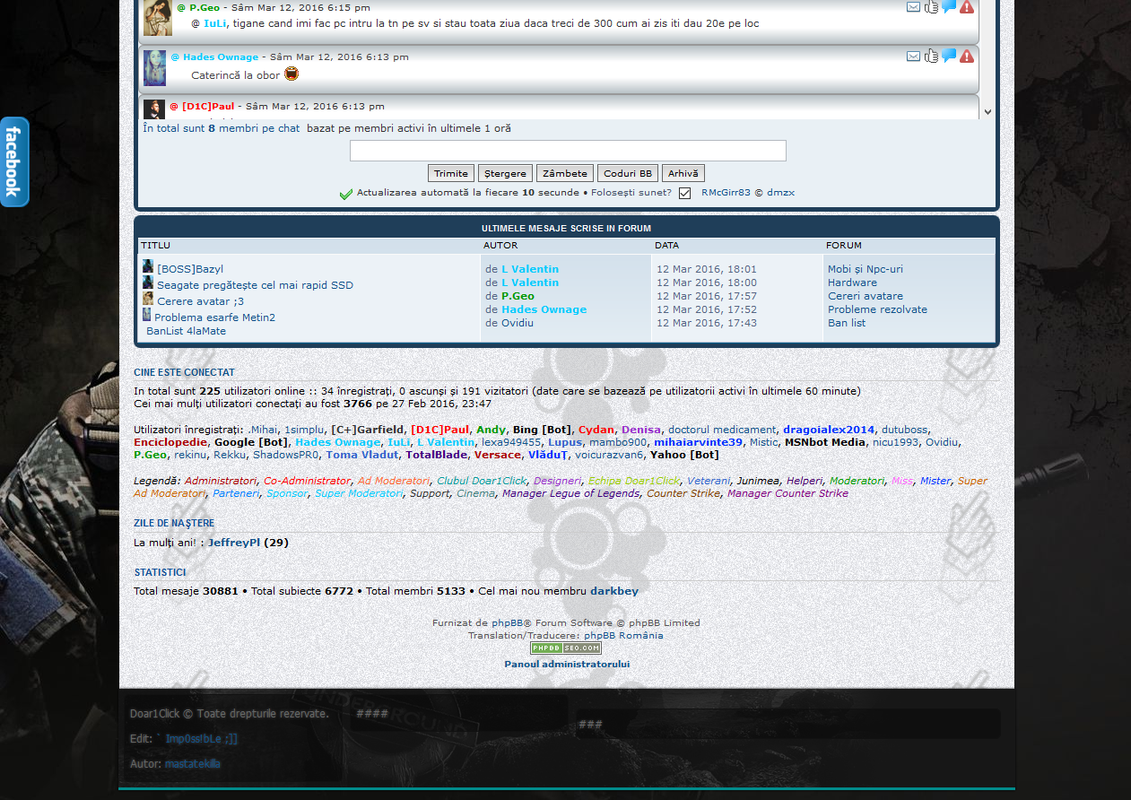This screenshot has height=800, width=1131.
Task: Click the envelope icon on P.Geo's chat message
Action: coord(913,7)
